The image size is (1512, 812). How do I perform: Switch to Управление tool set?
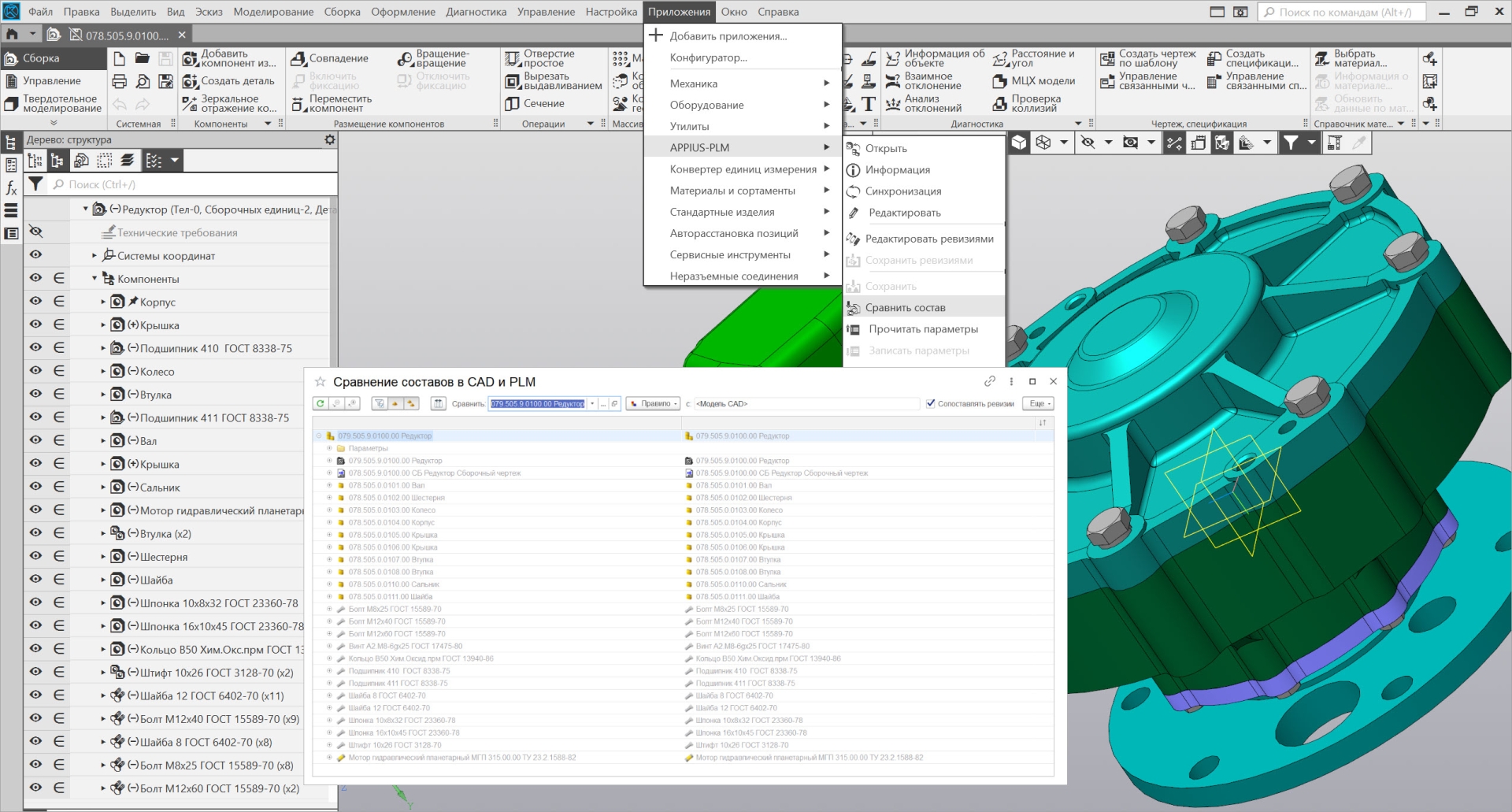point(52,80)
